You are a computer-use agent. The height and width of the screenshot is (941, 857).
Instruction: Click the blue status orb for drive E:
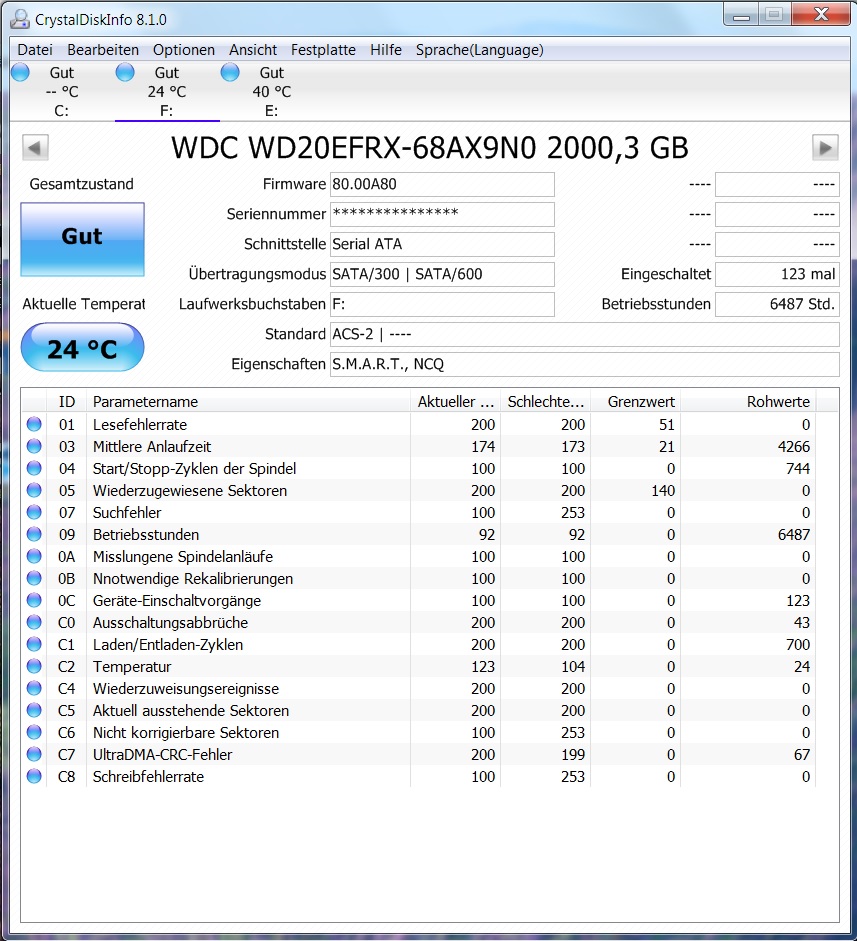[230, 72]
